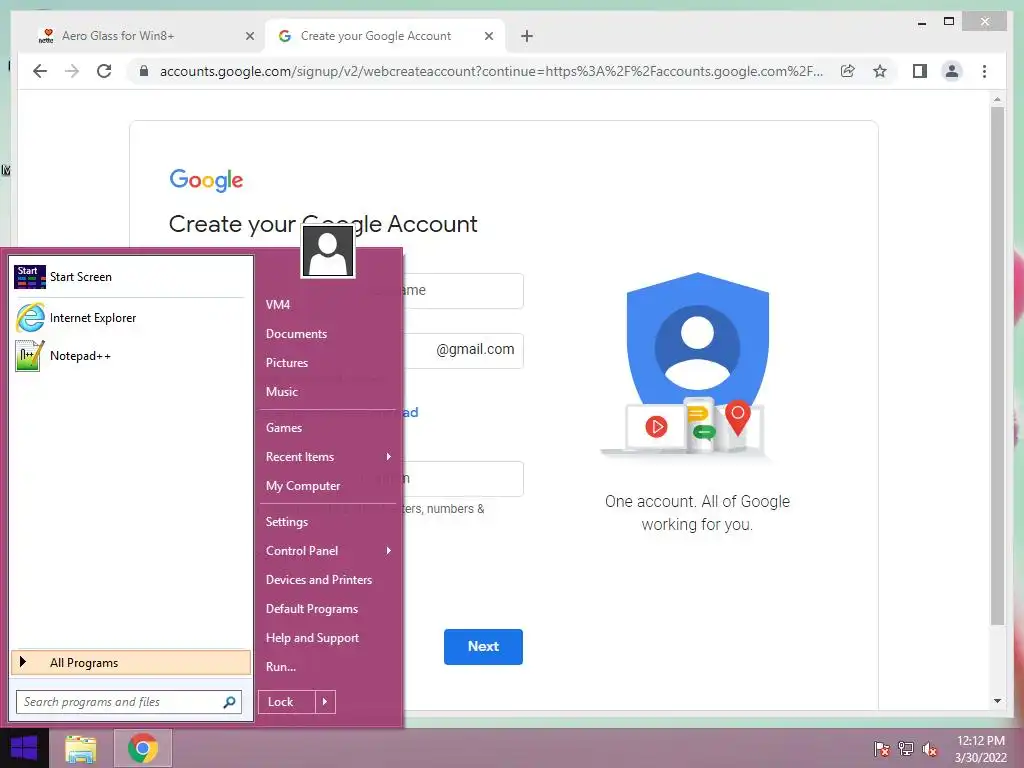Open the Chrome three-dot menu
The width and height of the screenshot is (1024, 768).
pyautogui.click(x=984, y=71)
